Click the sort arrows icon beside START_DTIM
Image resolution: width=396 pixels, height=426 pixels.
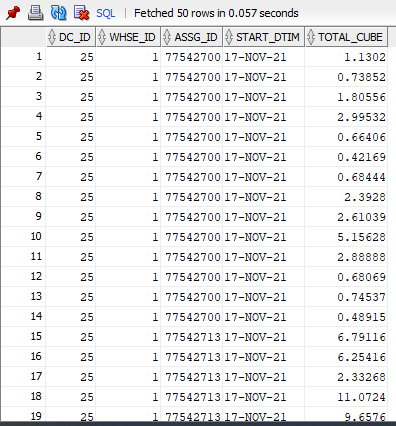coord(229,37)
